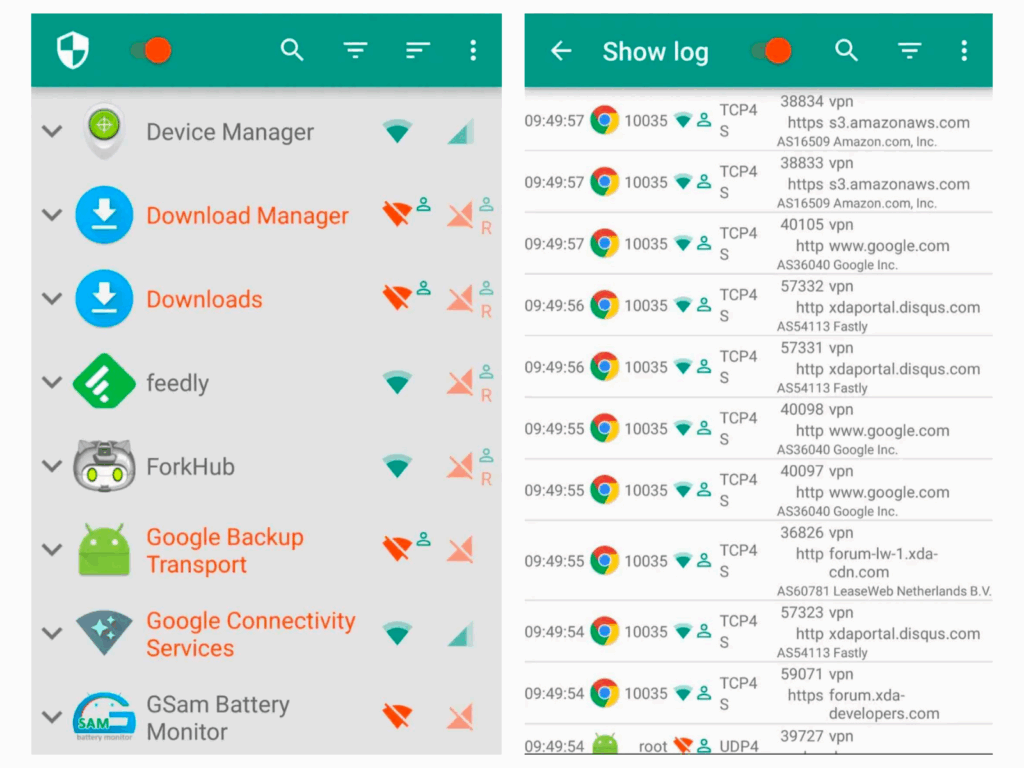The height and width of the screenshot is (768, 1024).
Task: Toggle mobile data for Downloads
Action: click(x=460, y=298)
